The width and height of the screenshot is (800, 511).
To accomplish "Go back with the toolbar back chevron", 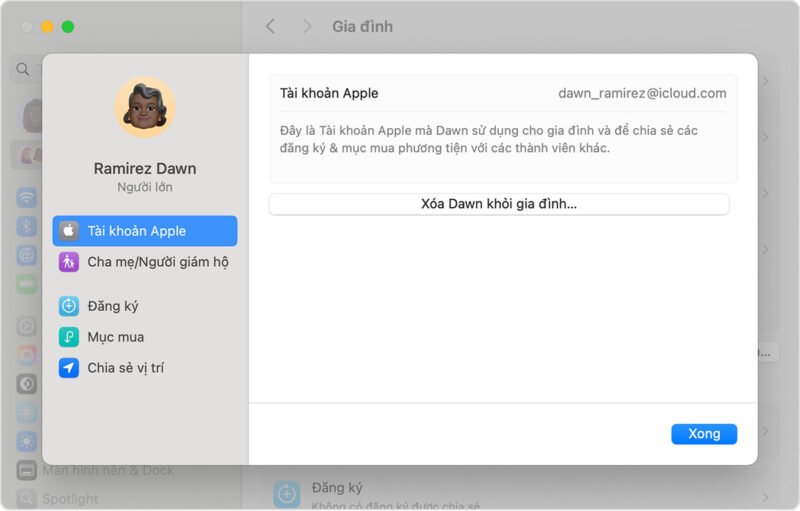I will pyautogui.click(x=270, y=27).
